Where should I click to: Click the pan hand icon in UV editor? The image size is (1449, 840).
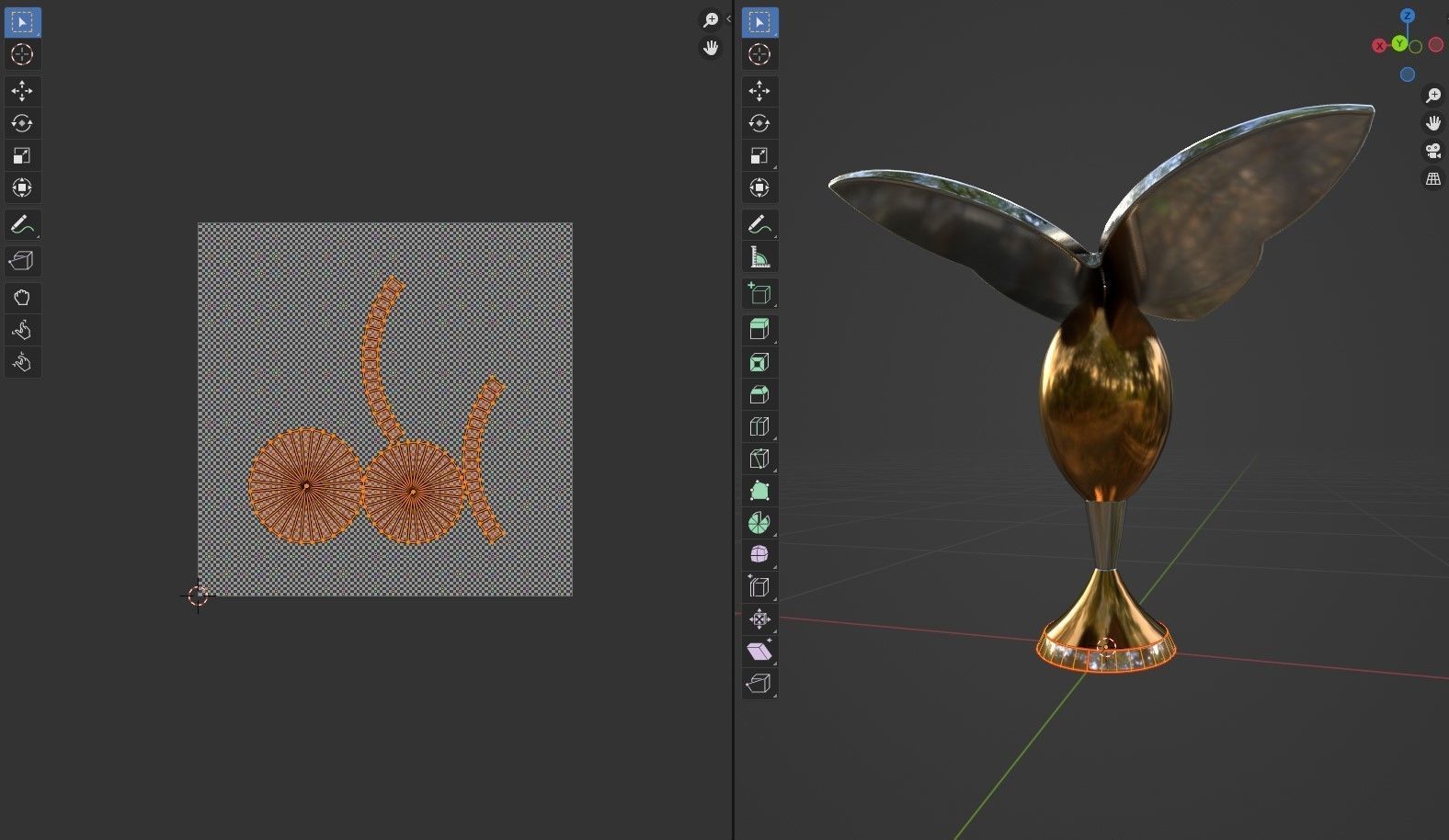pyautogui.click(x=711, y=48)
